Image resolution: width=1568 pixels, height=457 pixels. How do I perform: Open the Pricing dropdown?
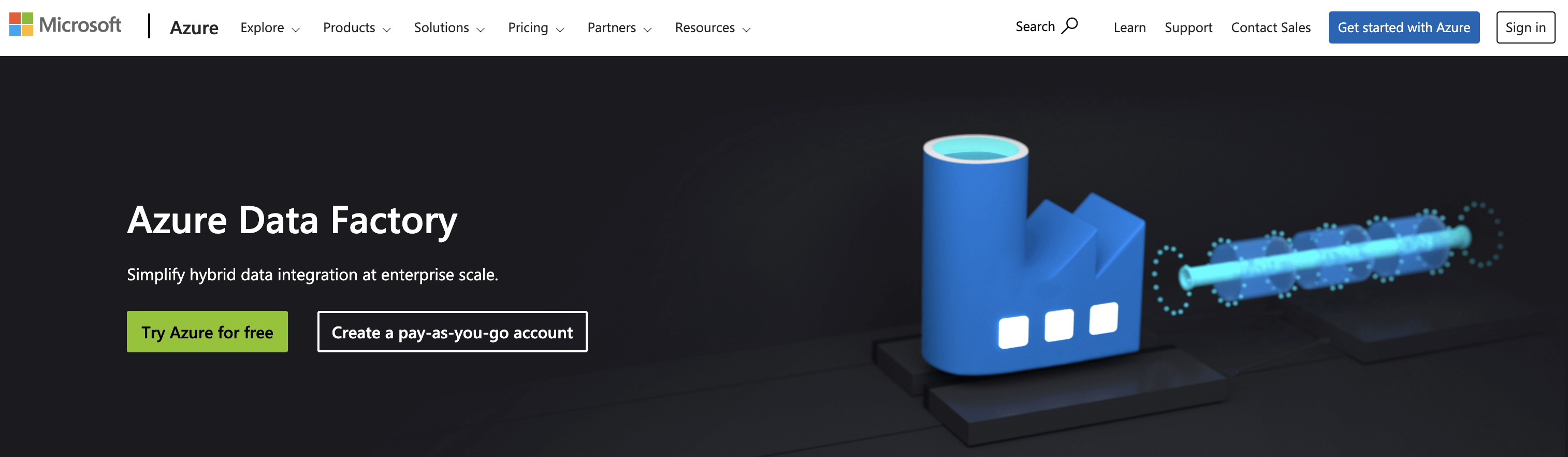pyautogui.click(x=535, y=27)
